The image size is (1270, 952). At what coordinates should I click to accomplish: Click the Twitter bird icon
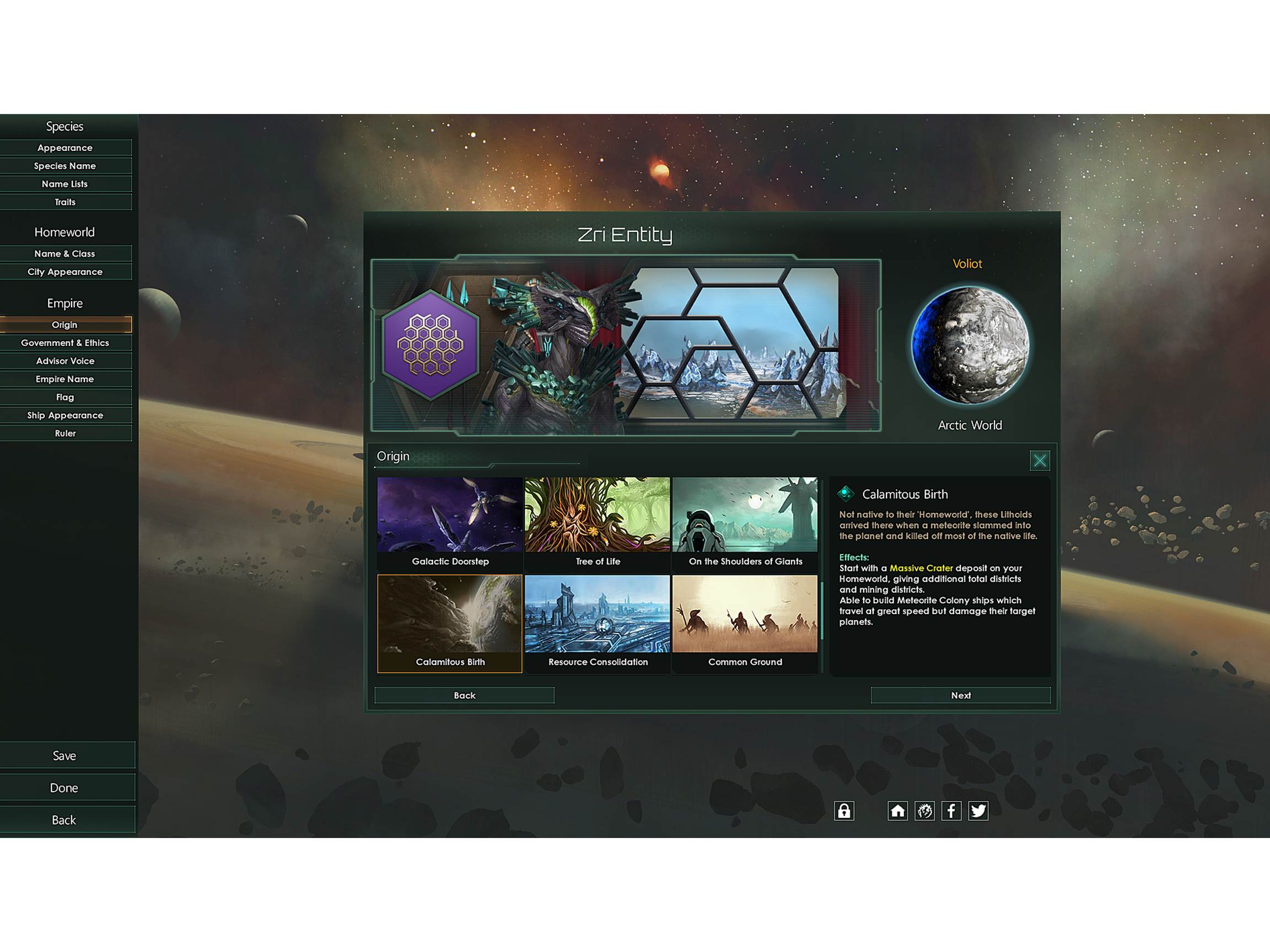click(978, 811)
